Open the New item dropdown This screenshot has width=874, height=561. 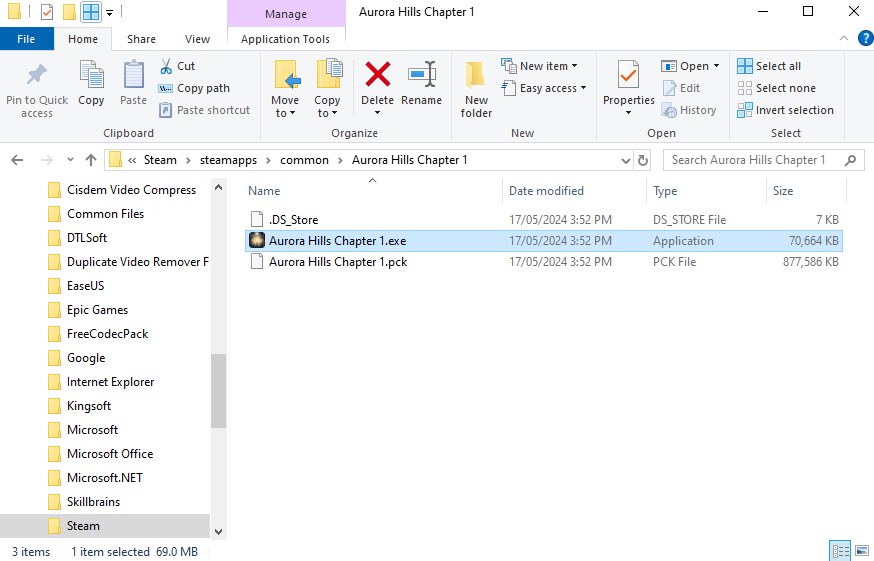[x=540, y=66]
